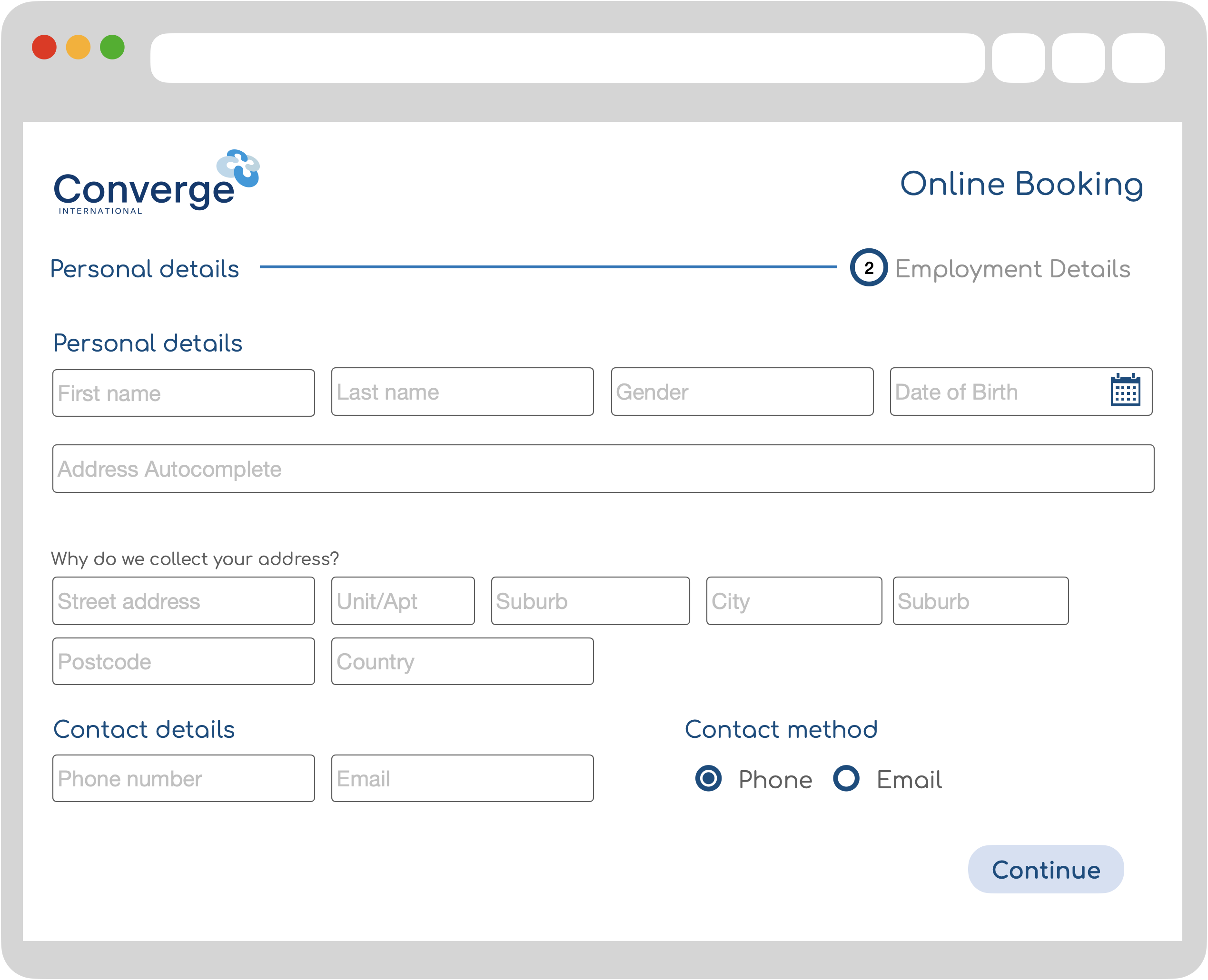The height and width of the screenshot is (980, 1208).
Task: Open the Gender field
Action: [x=742, y=392]
